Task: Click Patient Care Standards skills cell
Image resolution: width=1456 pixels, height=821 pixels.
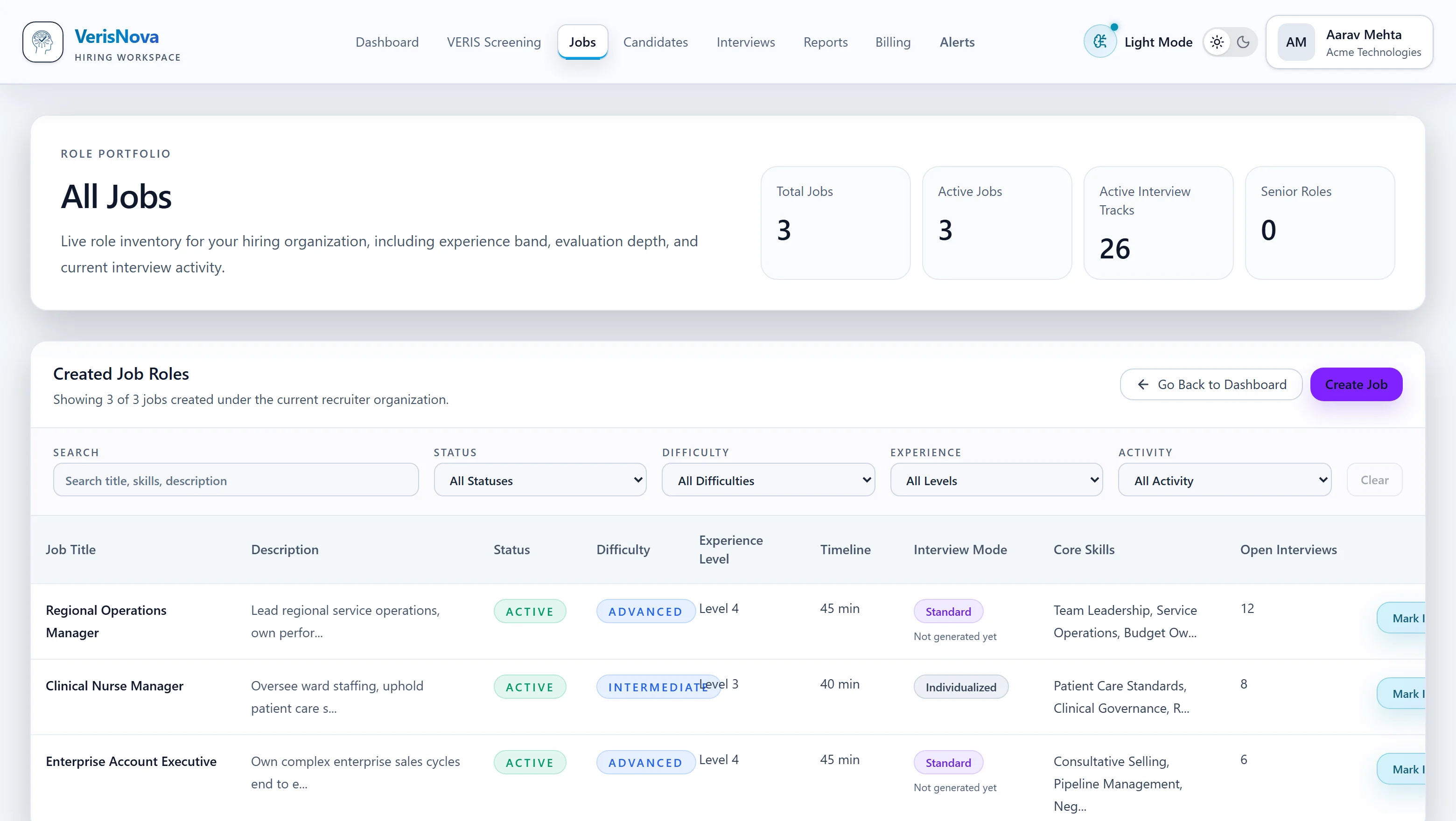Action: click(x=1121, y=697)
